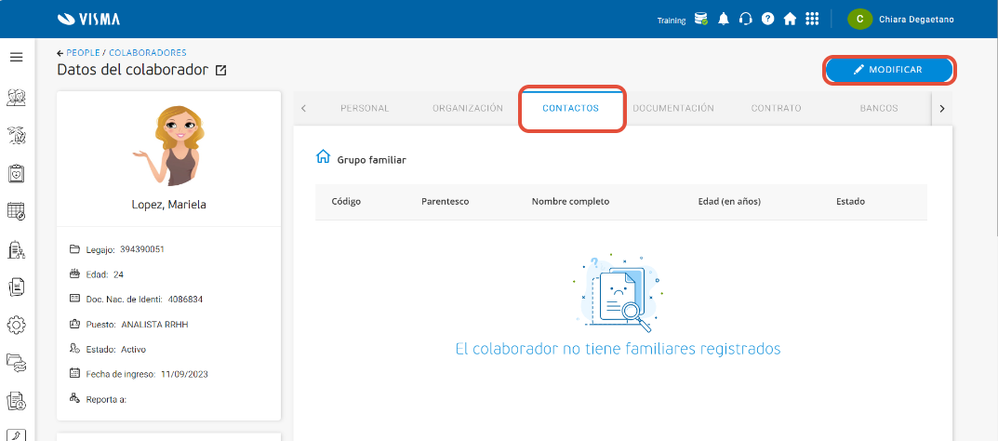The width and height of the screenshot is (998, 441).
Task: Follow the COLABORADORES breadcrumb link
Action: [x=148, y=53]
